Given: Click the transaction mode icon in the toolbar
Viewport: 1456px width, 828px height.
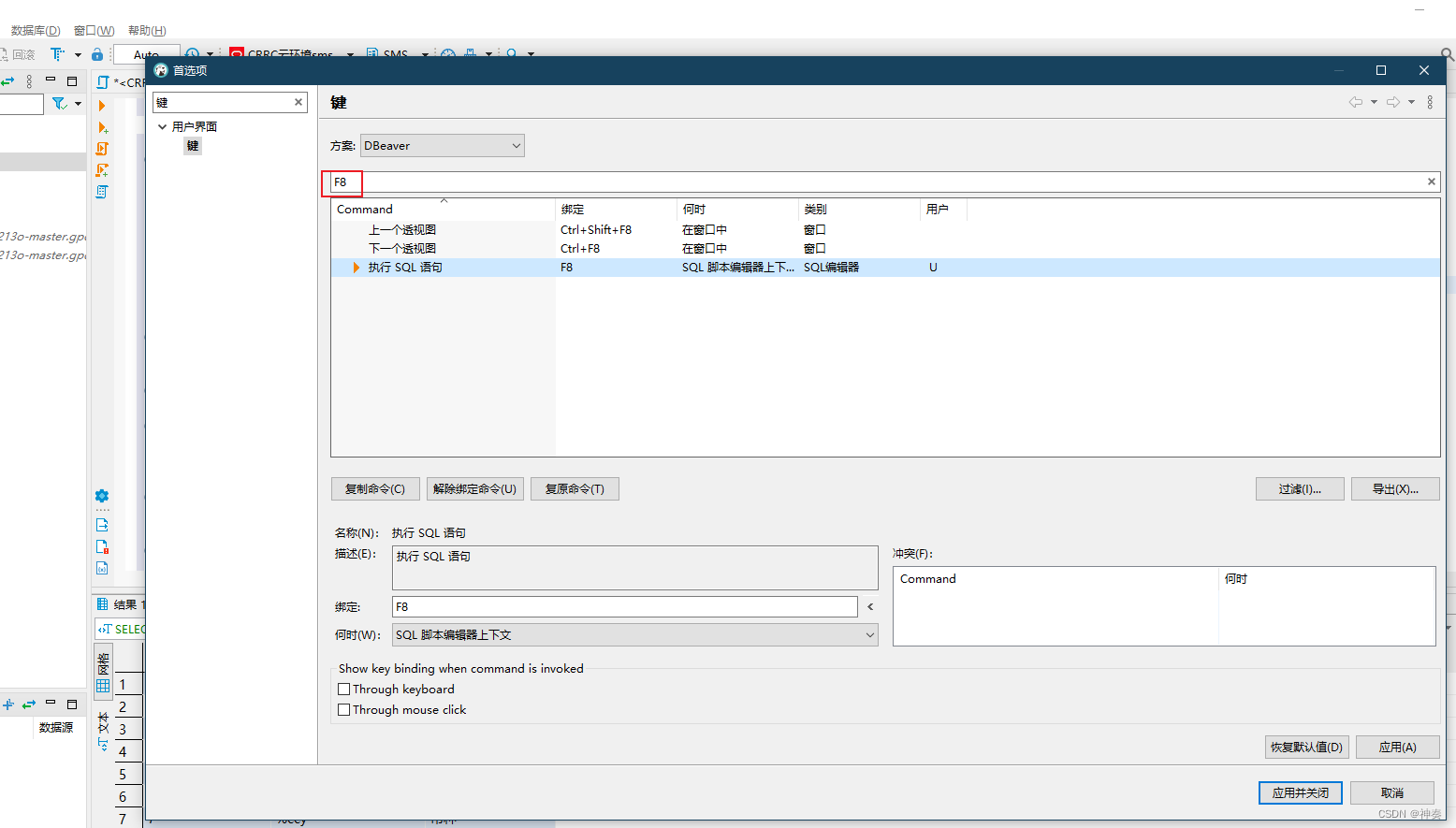Looking at the screenshot, I should (x=58, y=54).
